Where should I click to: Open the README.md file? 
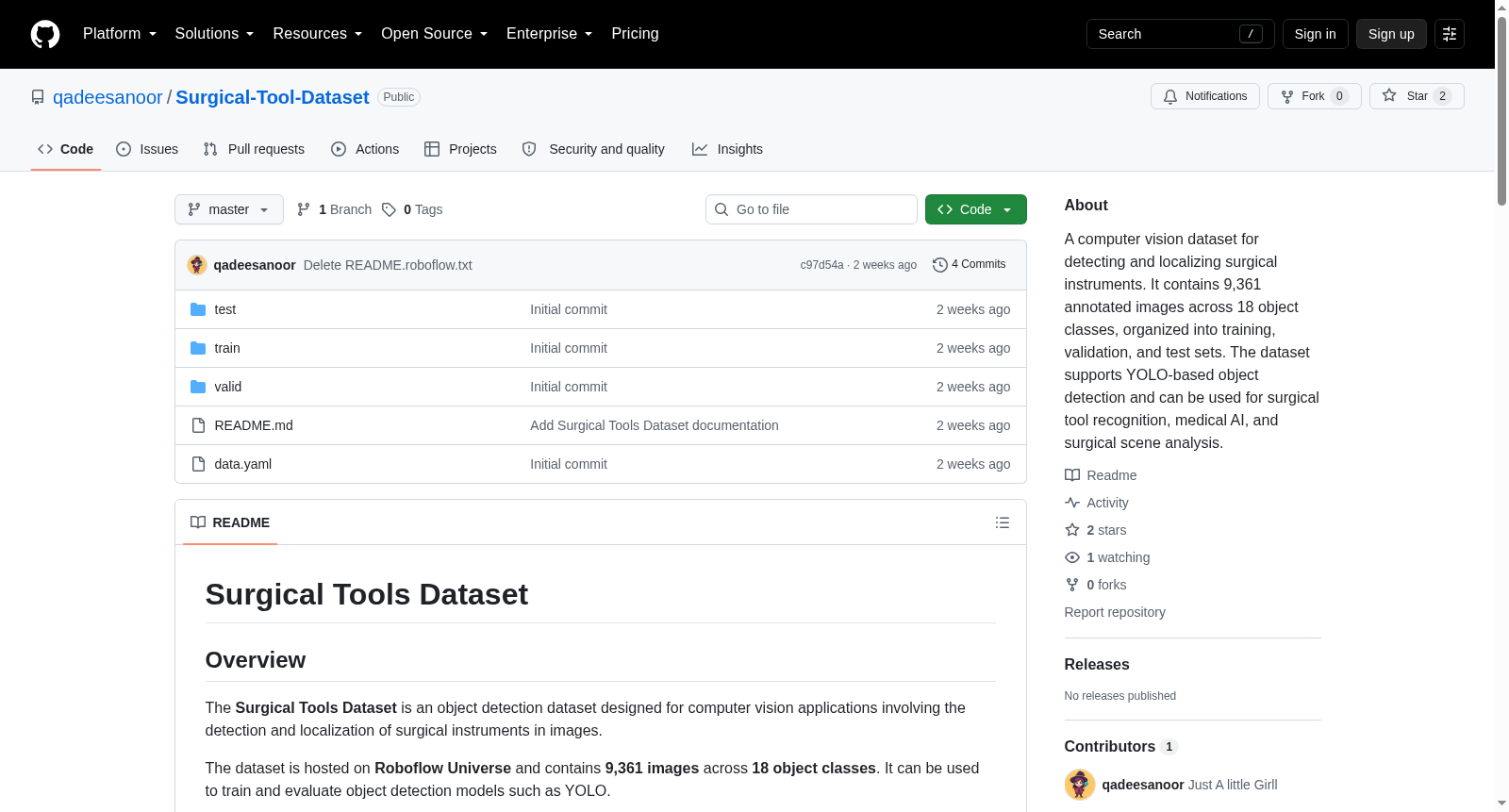(x=254, y=425)
